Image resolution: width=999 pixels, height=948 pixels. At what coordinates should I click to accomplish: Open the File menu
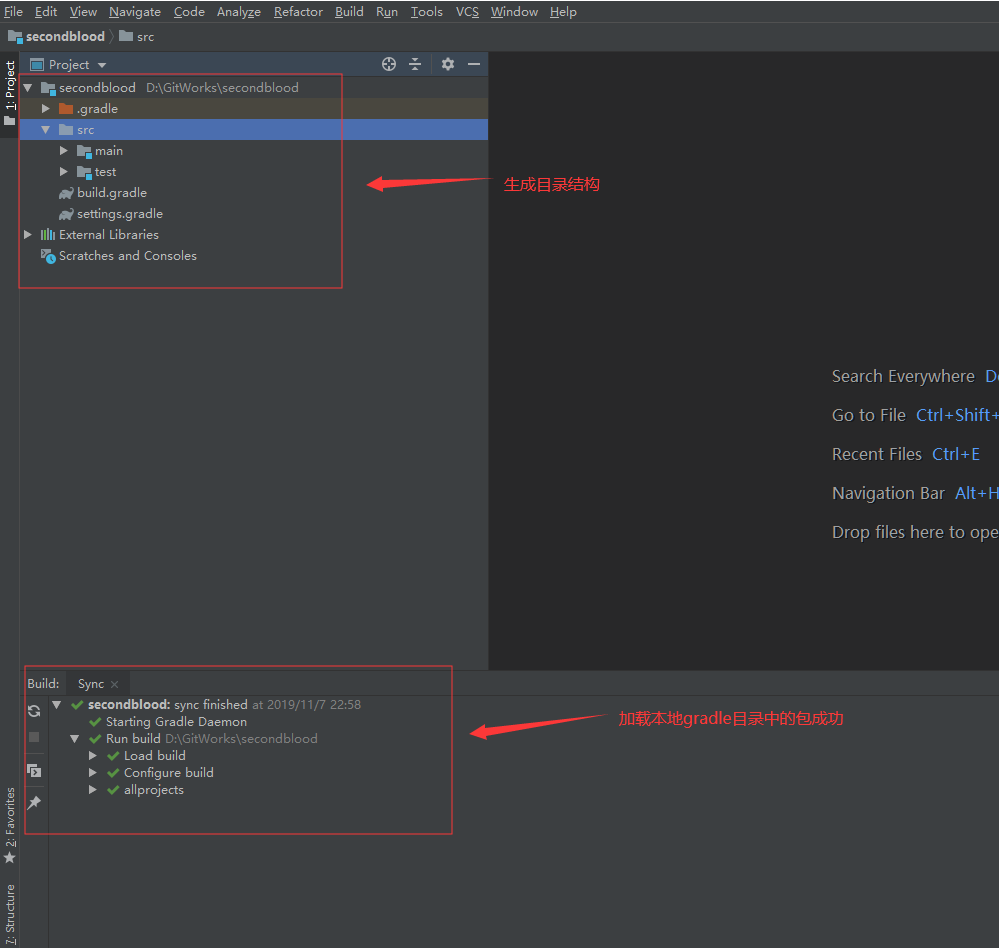(x=13, y=12)
